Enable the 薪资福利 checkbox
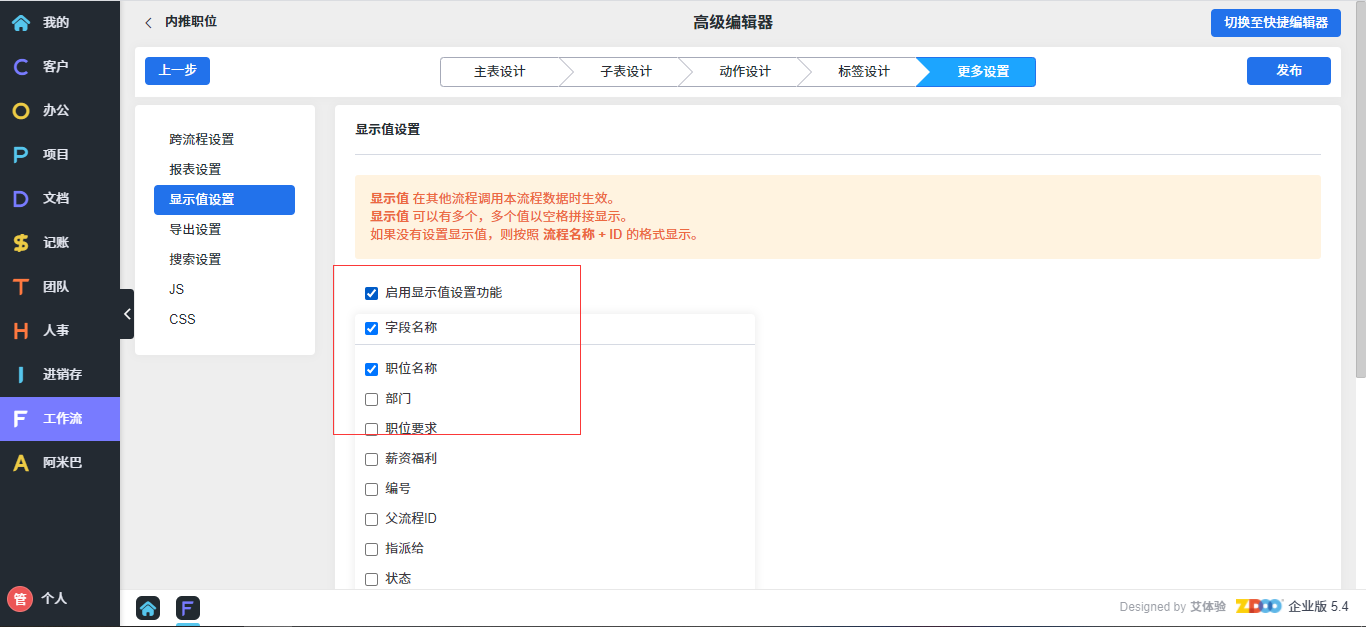 [x=372, y=459]
